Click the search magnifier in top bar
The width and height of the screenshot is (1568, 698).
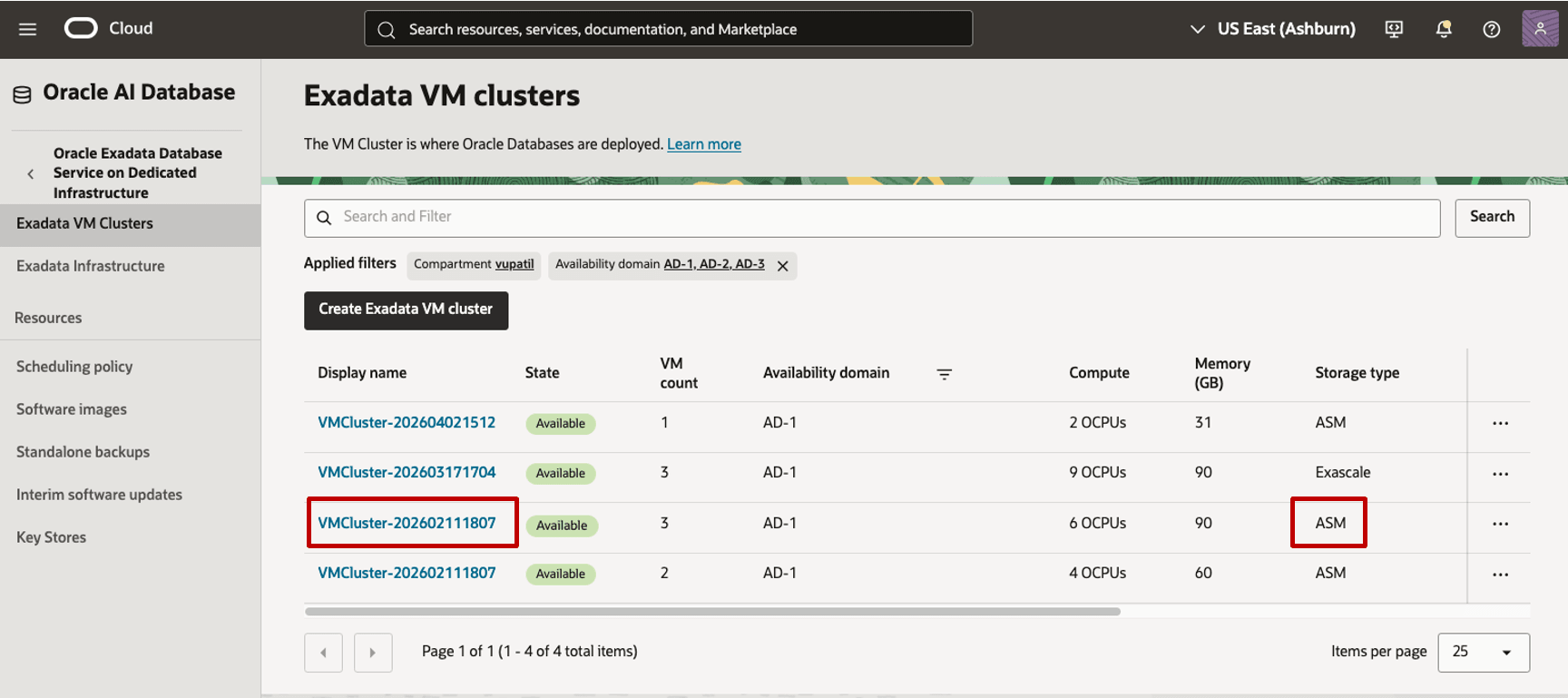click(x=387, y=30)
